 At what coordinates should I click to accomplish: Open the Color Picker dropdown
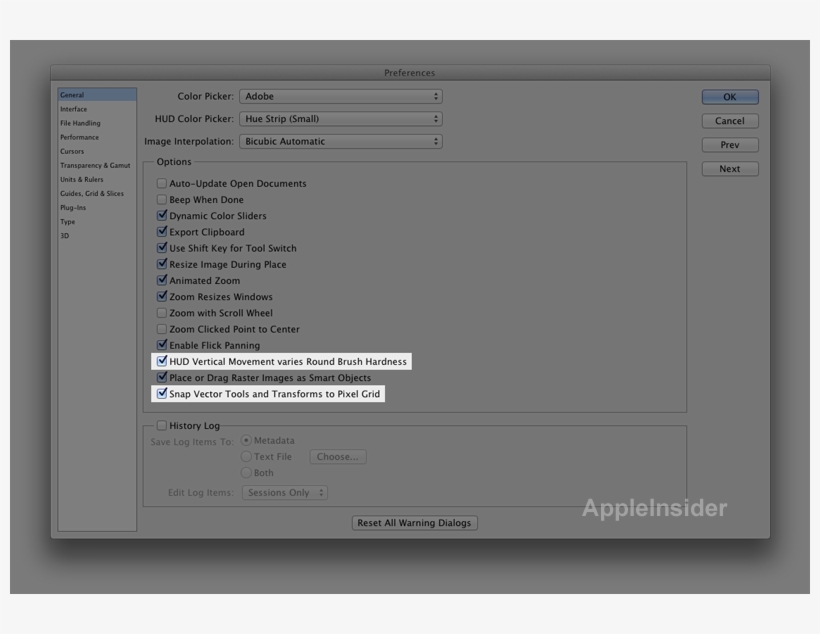click(x=340, y=96)
